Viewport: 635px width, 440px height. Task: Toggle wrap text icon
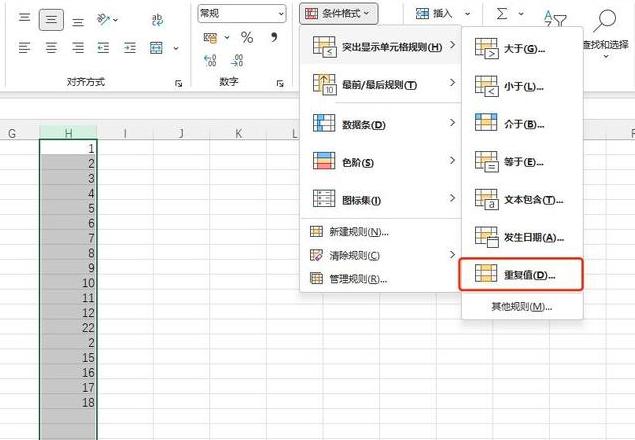click(x=157, y=19)
